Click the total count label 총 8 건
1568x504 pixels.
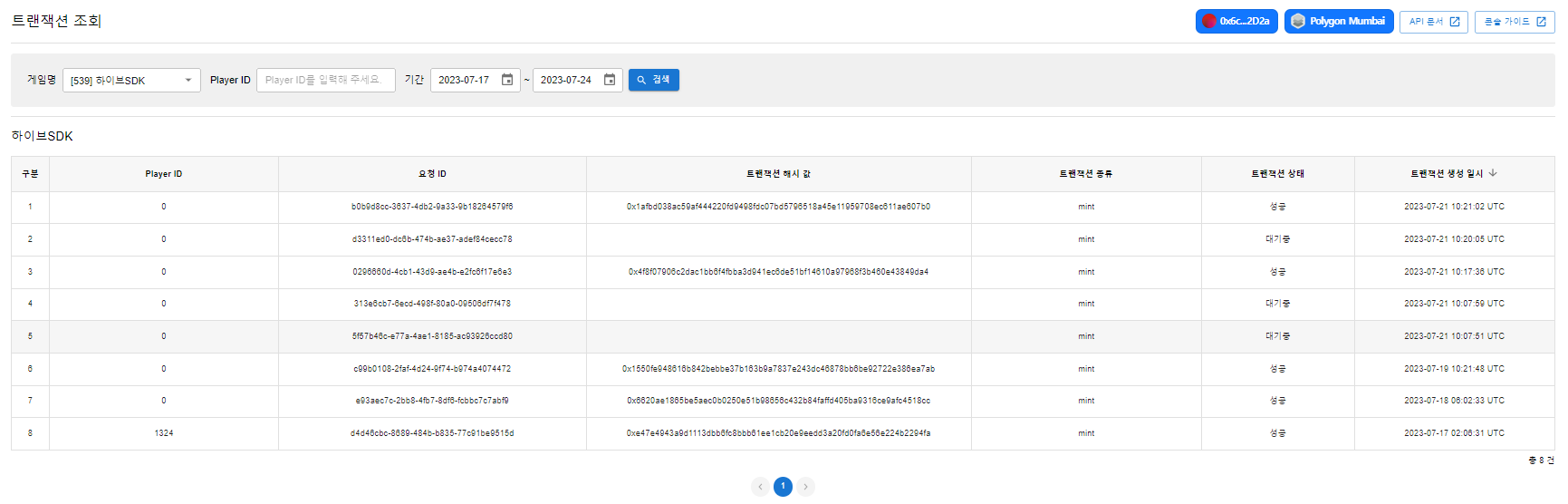click(x=1541, y=460)
